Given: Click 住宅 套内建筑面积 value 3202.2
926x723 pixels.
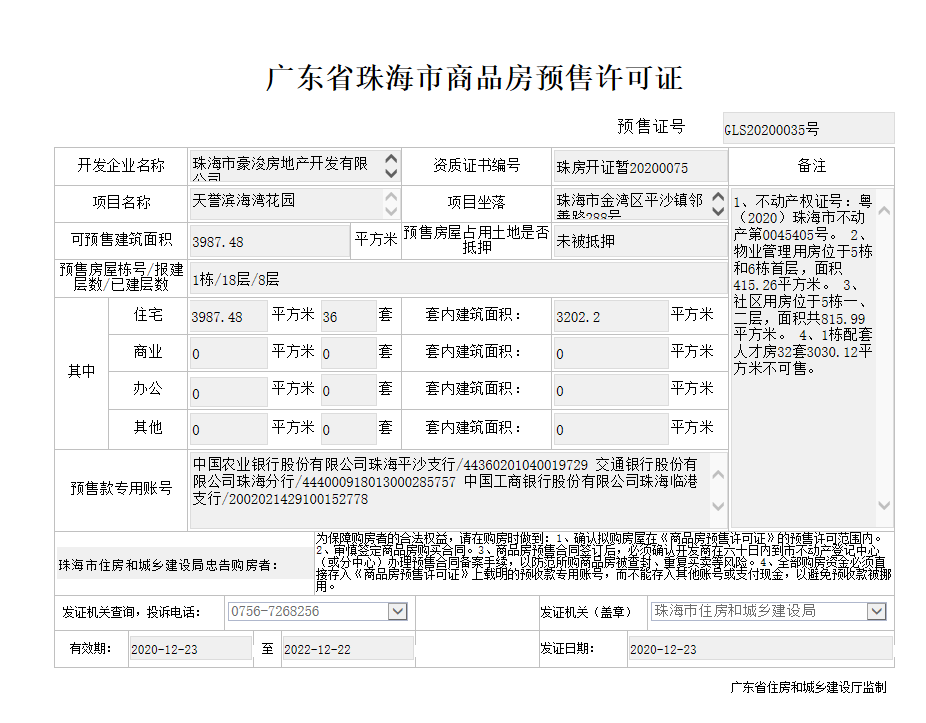Looking at the screenshot, I should [x=610, y=317].
